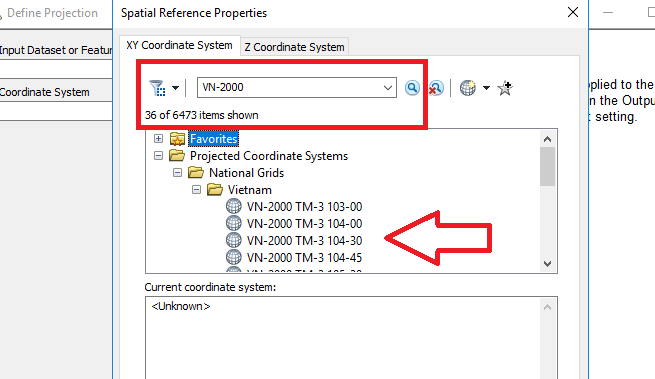Screen dimensions: 655x379
Task: Click globe icon beside VN-2000 TM-3 104-00
Action: point(234,223)
